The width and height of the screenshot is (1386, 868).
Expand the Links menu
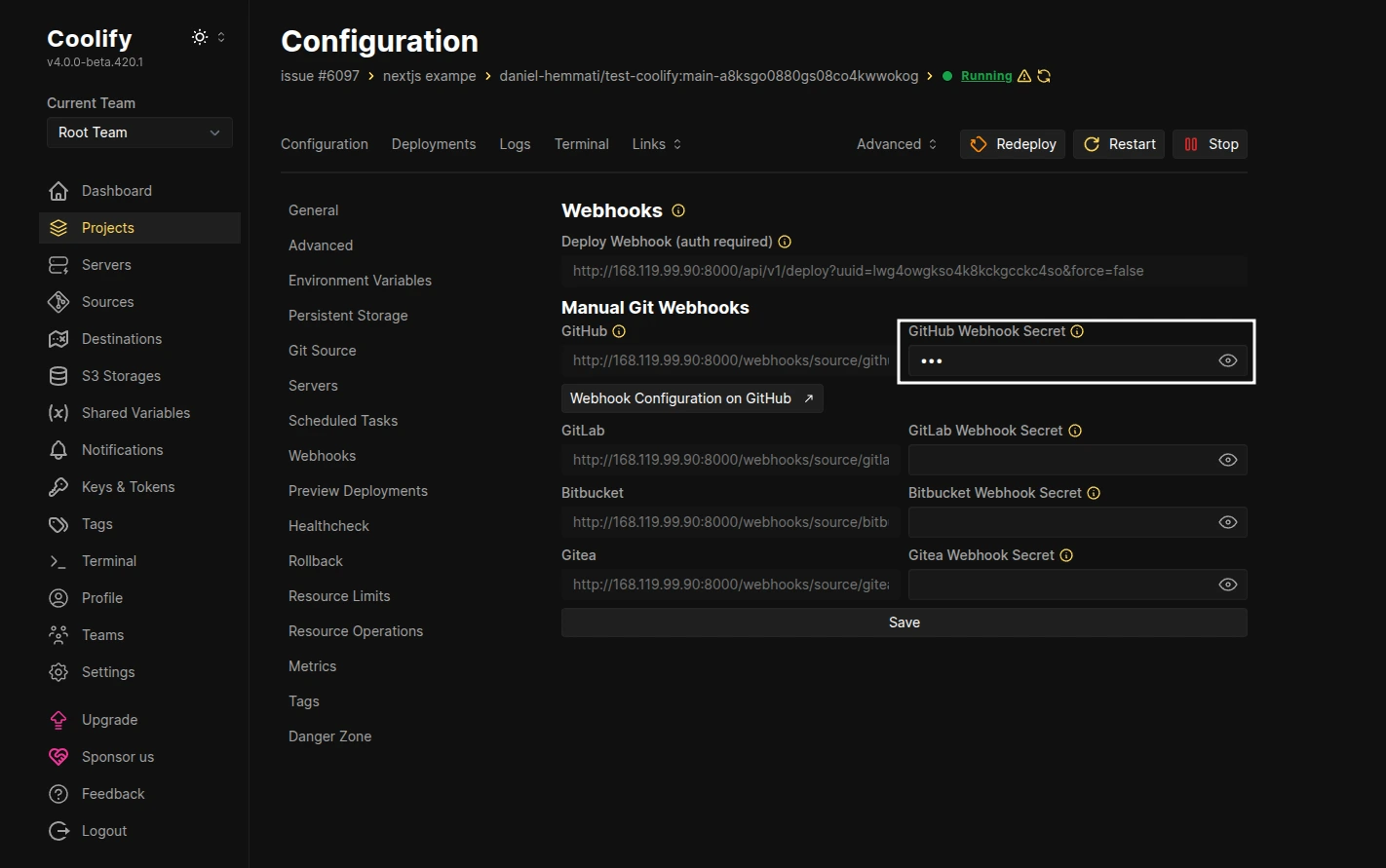[655, 143]
